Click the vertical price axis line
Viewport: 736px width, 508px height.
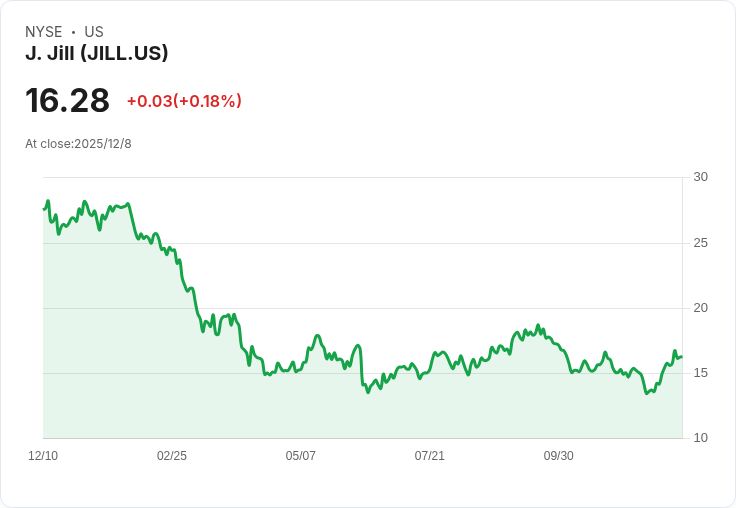[x=683, y=300]
